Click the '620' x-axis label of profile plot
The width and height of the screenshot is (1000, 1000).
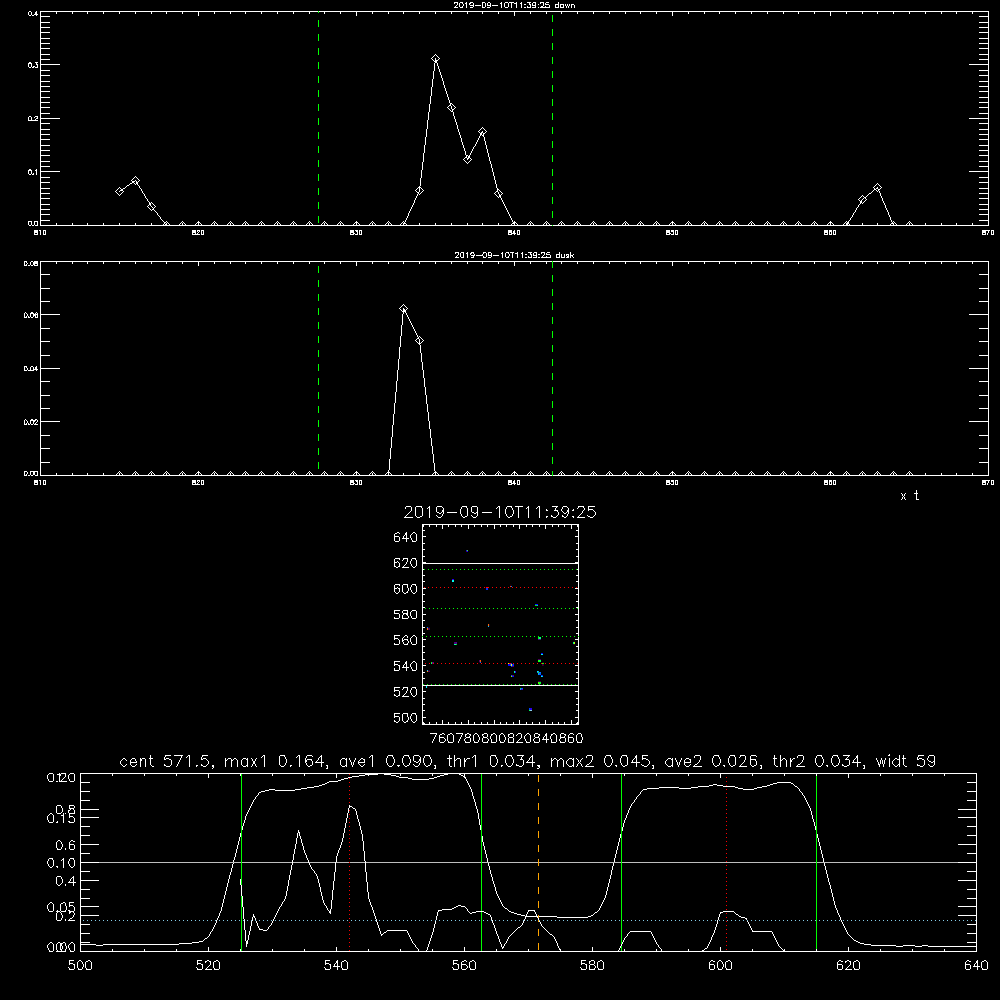tap(848, 966)
